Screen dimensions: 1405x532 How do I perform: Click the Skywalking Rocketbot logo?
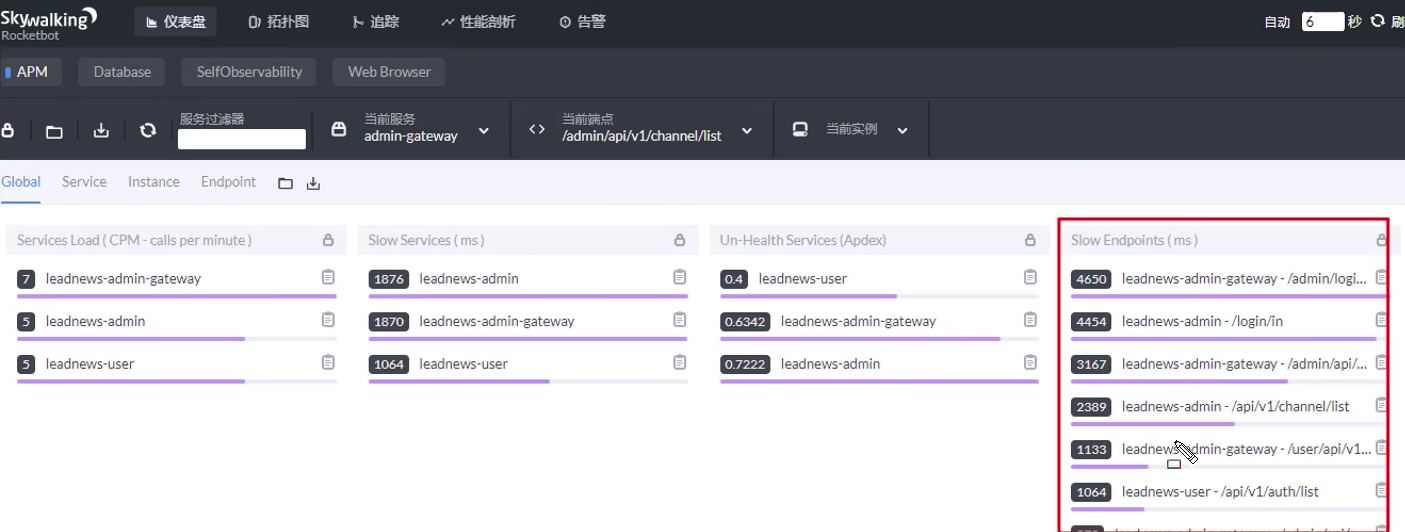[x=48, y=22]
